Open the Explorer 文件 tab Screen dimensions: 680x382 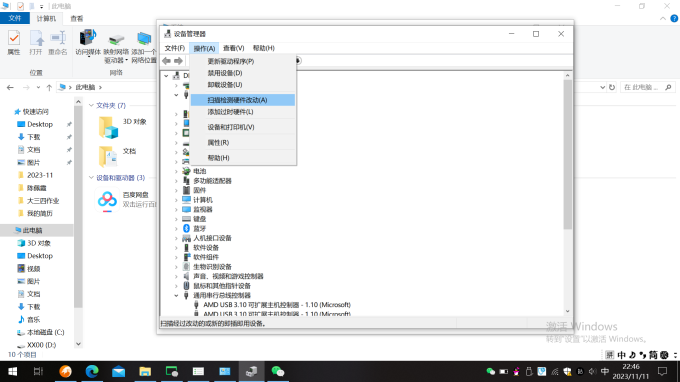pos(15,18)
